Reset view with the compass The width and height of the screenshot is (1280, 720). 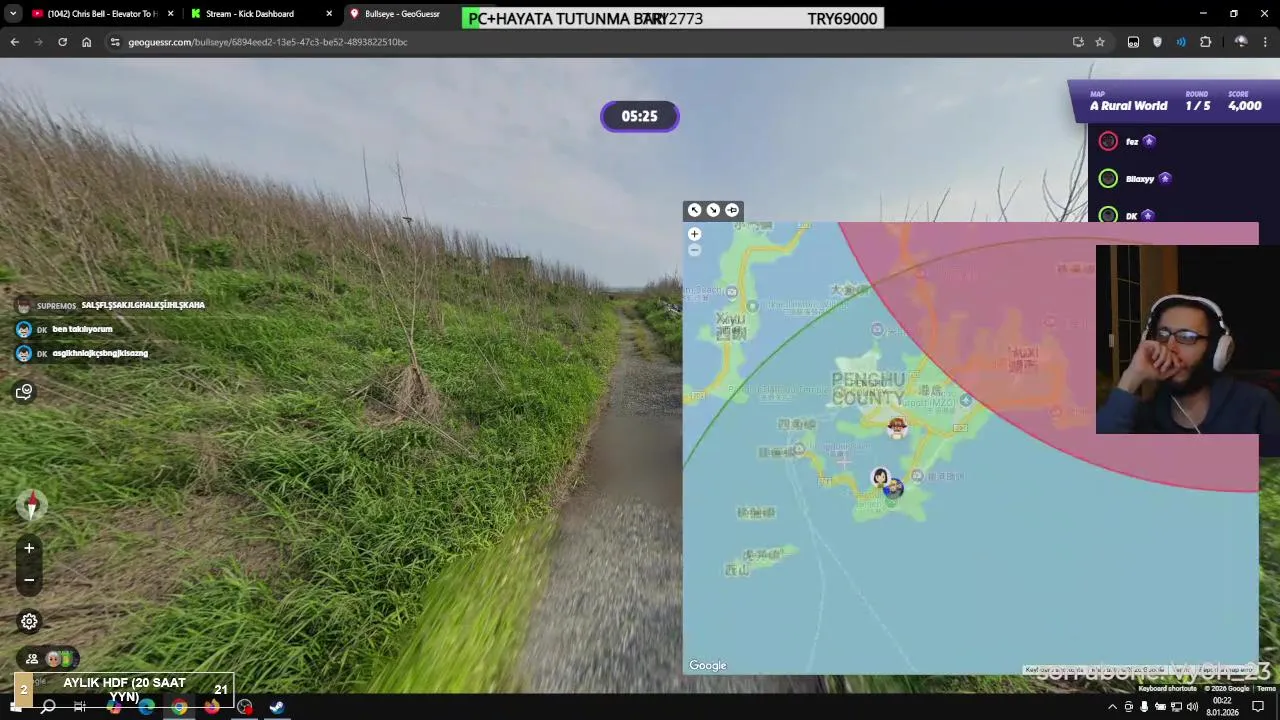pyautogui.click(x=31, y=505)
